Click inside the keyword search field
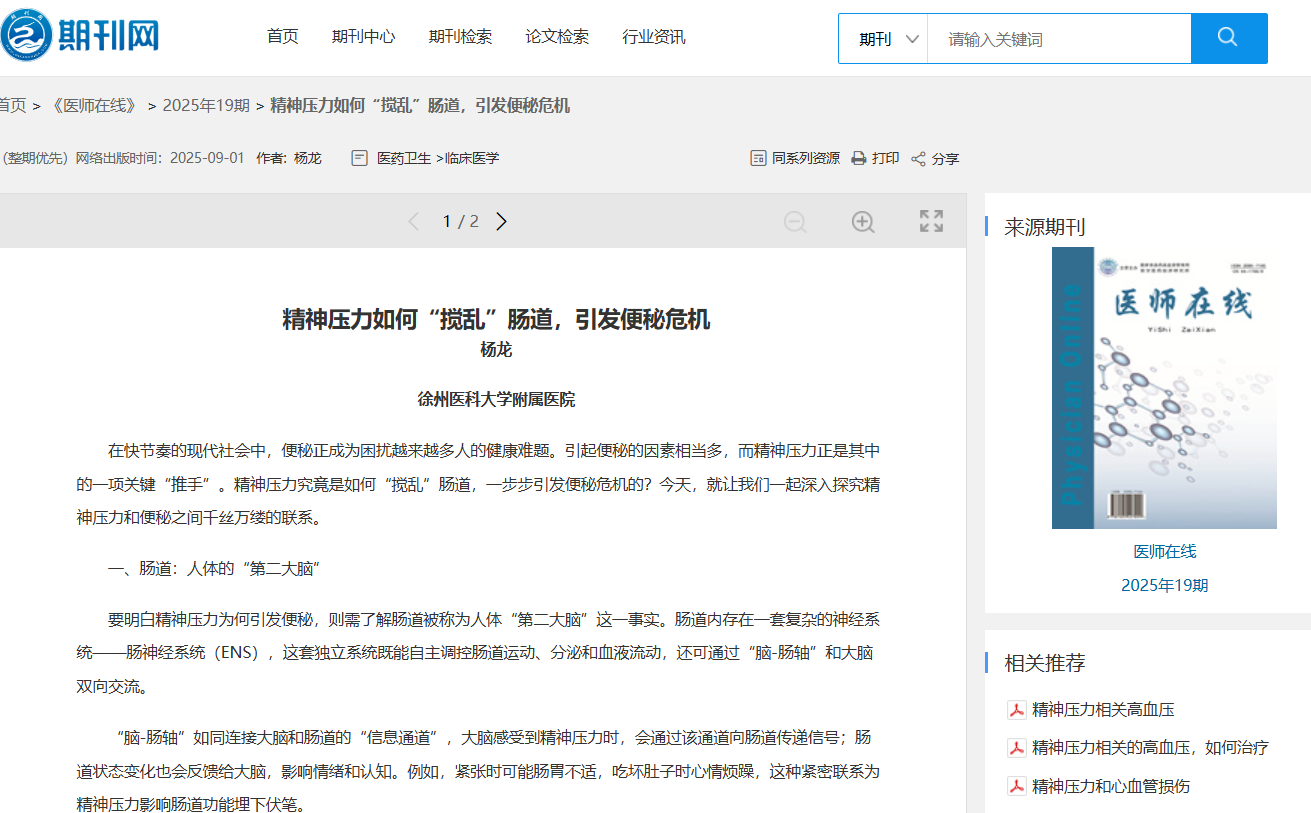Screen dimensions: 1311x813 [x=1058, y=39]
